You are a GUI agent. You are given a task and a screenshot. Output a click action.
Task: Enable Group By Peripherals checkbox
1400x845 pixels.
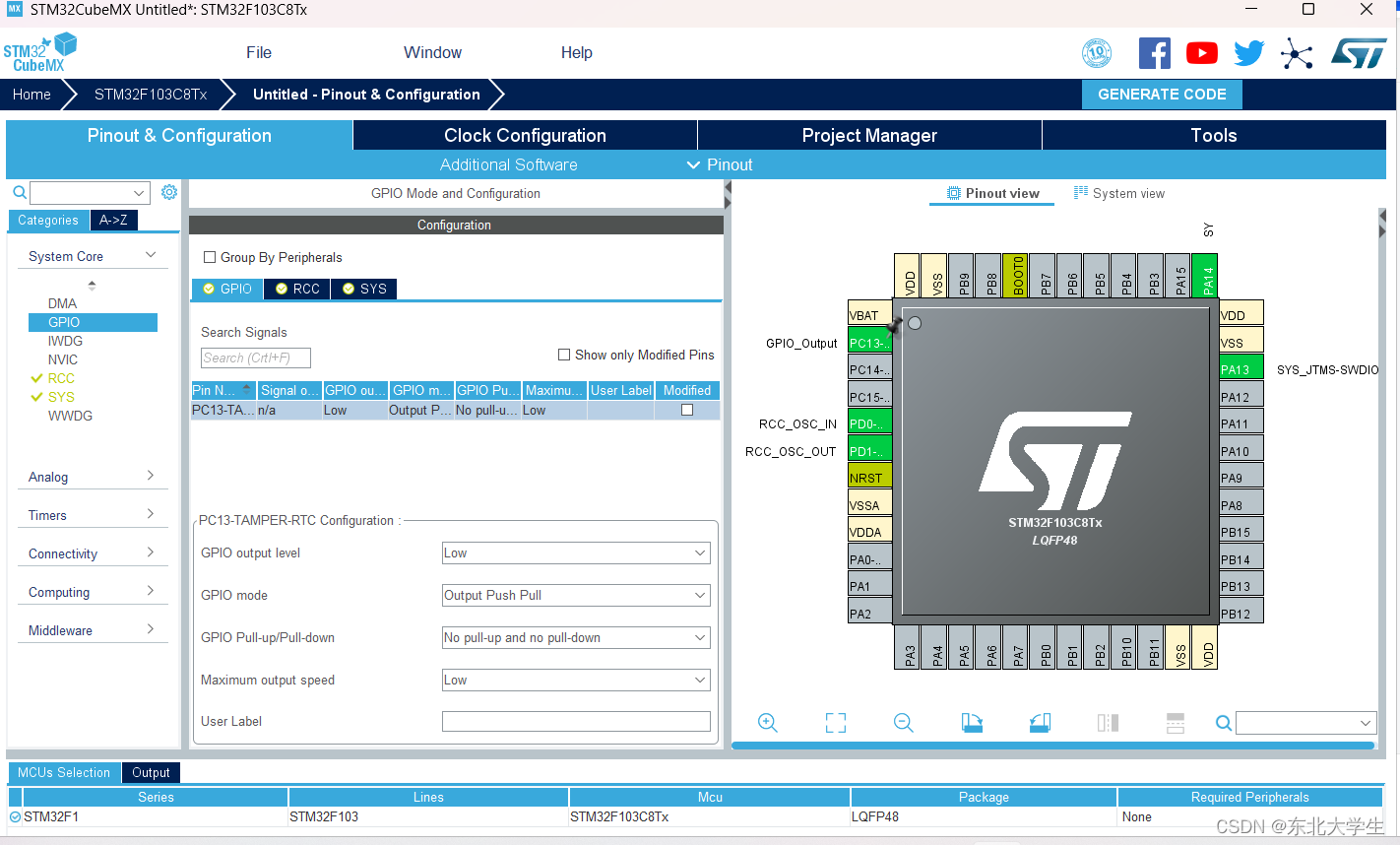pyautogui.click(x=210, y=257)
